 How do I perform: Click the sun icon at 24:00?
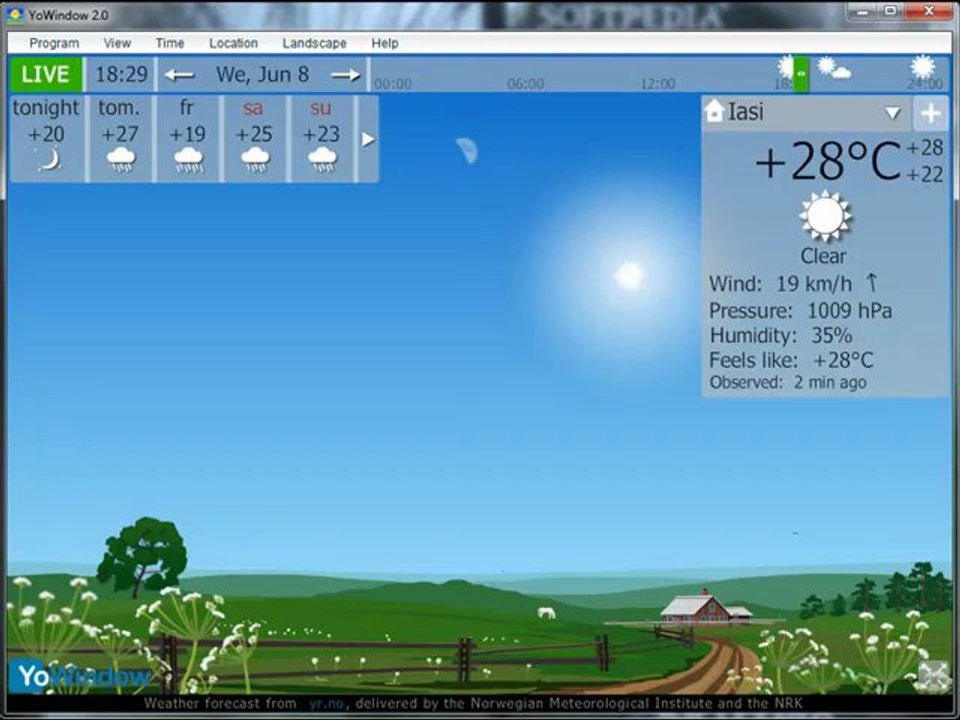tap(923, 67)
